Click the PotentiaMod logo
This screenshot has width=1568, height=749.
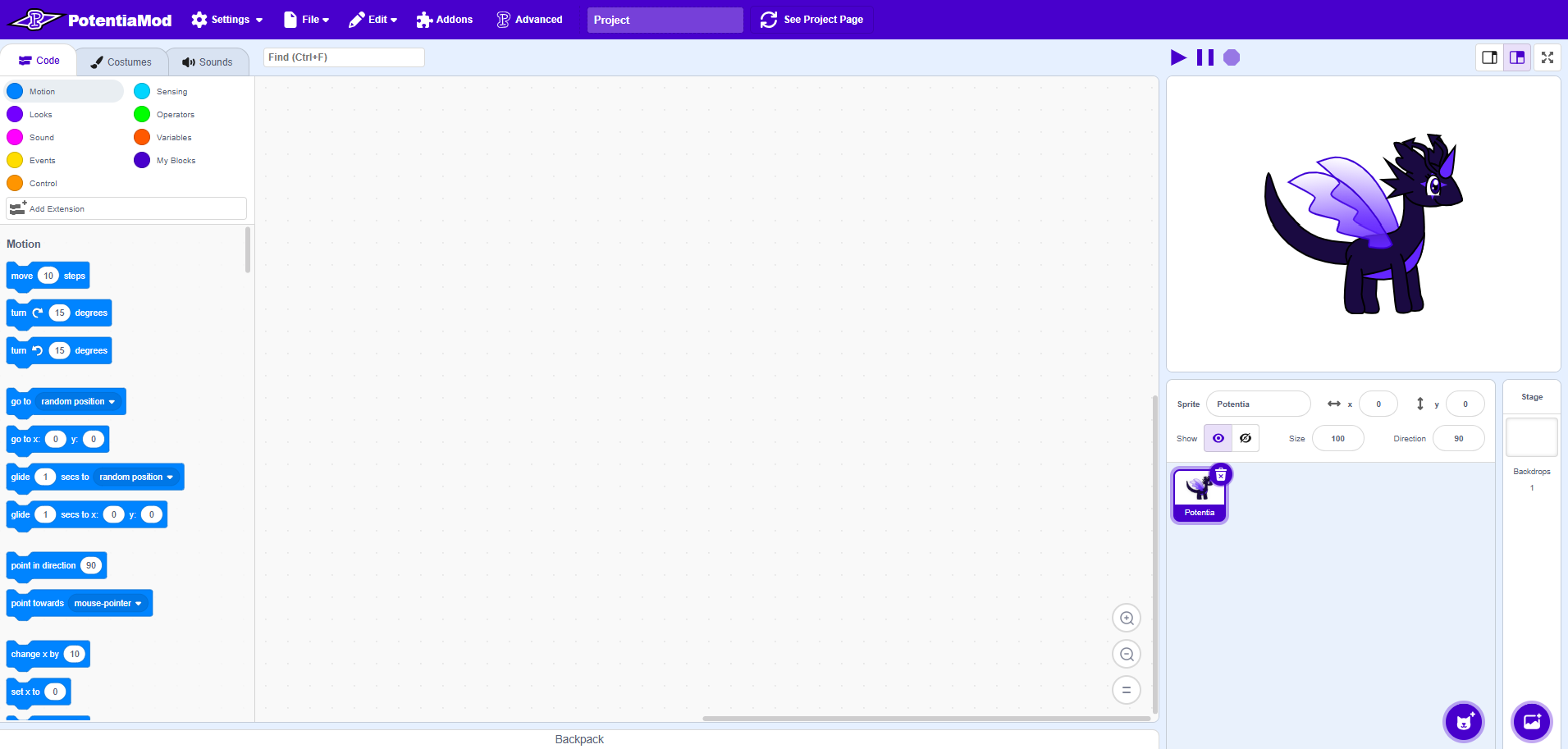tap(90, 20)
